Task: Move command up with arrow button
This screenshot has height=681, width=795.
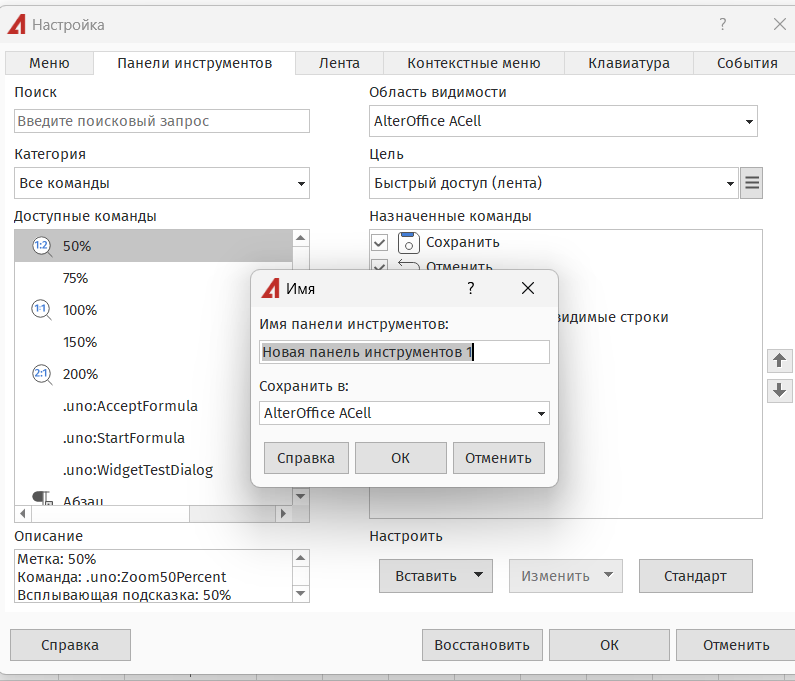Action: pos(780,360)
